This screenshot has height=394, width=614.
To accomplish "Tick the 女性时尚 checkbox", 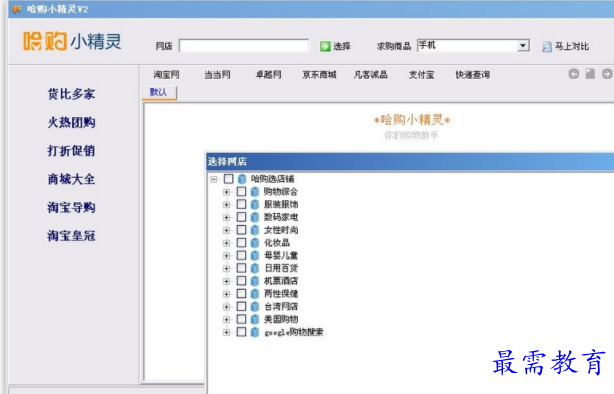I will [241, 230].
